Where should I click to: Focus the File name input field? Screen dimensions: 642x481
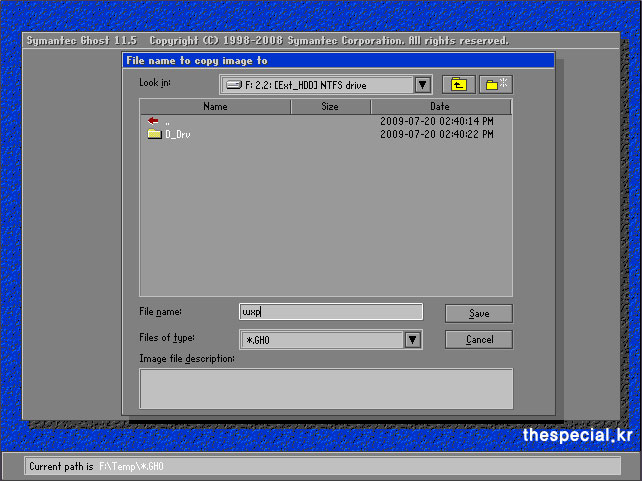click(x=331, y=312)
